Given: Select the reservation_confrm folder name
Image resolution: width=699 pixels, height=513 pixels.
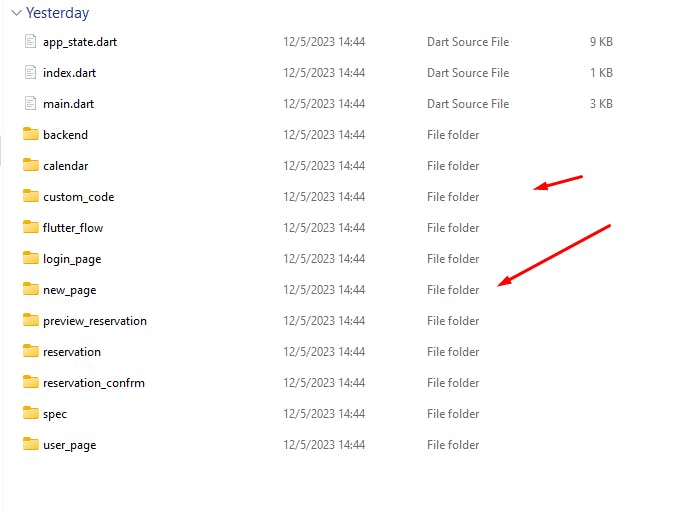Looking at the screenshot, I should pos(94,383).
